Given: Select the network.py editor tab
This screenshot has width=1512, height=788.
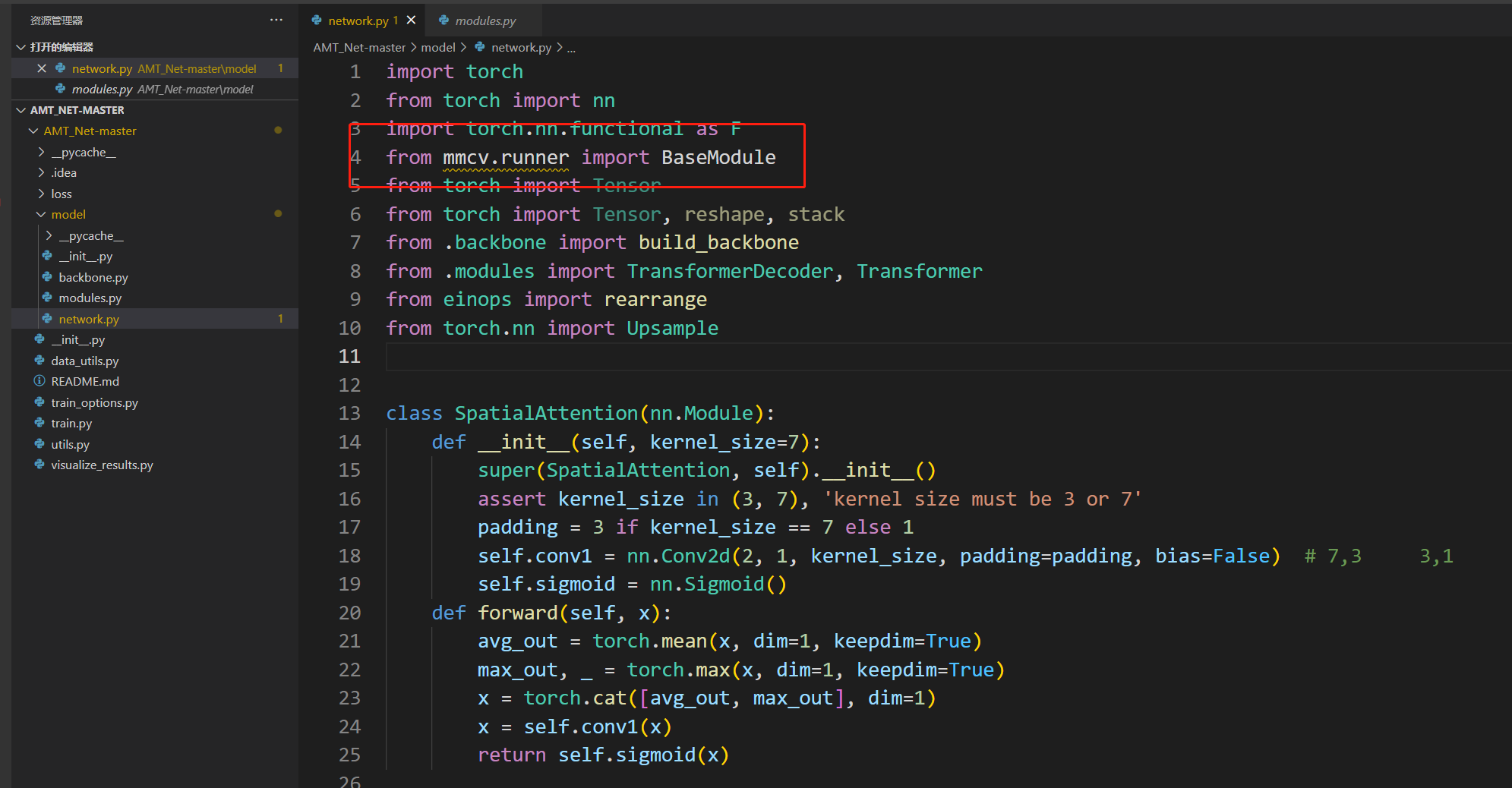Looking at the screenshot, I should [358, 20].
